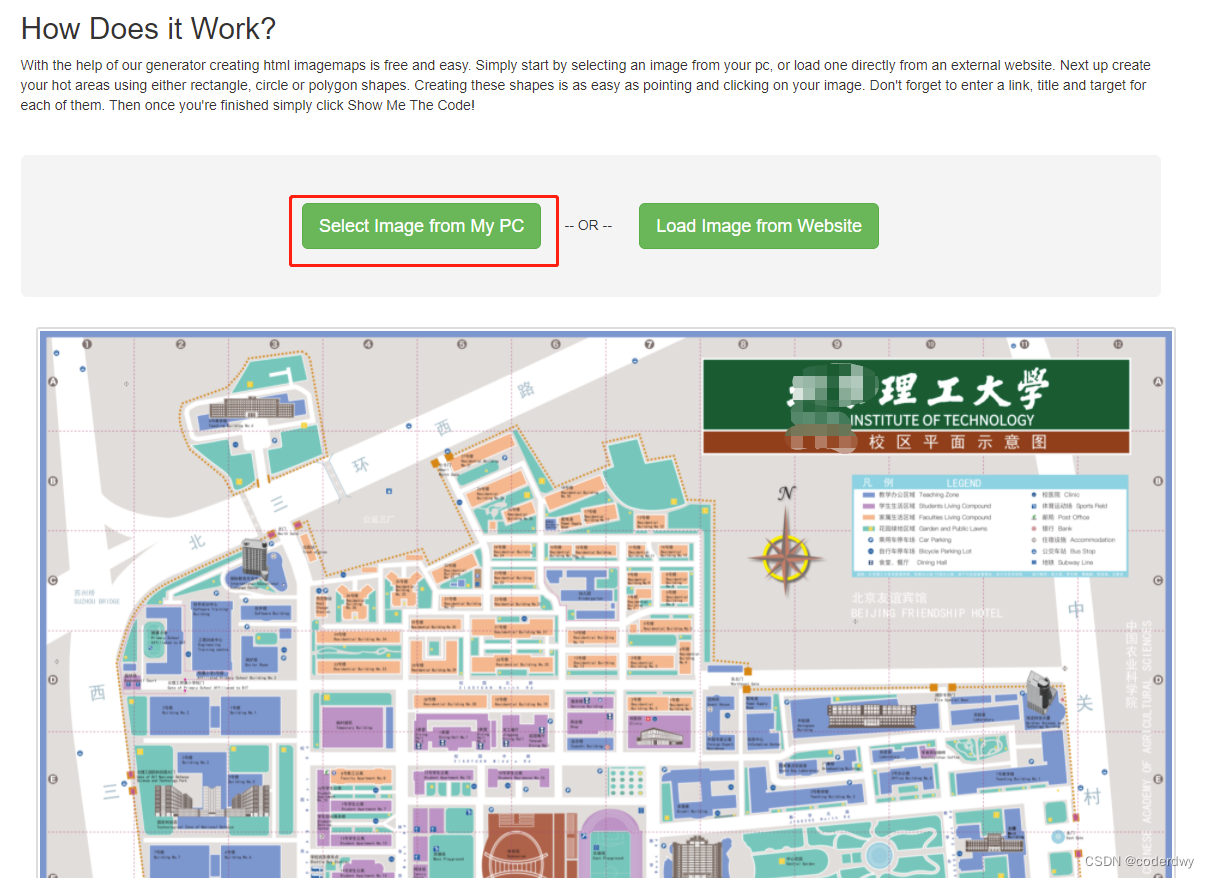Click the Post Office legend icon
Screen dimensions: 1209x878
1034,517
